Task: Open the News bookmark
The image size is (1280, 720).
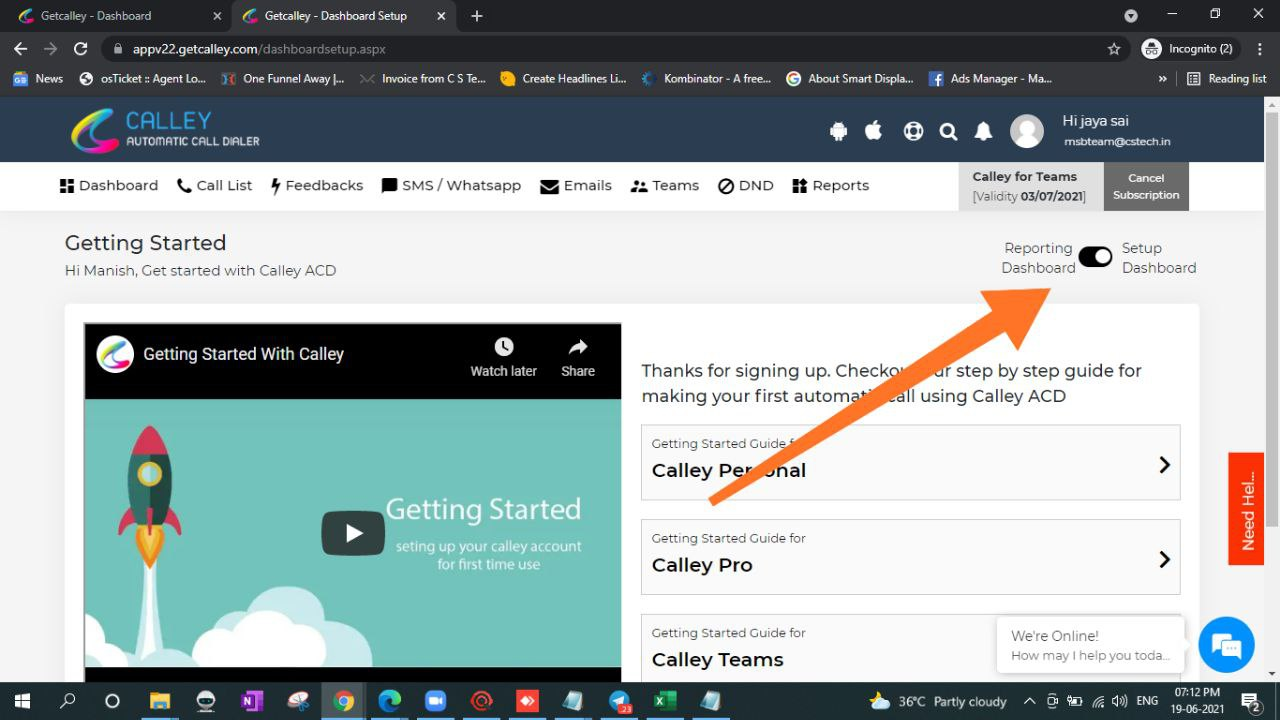Action: (x=38, y=78)
